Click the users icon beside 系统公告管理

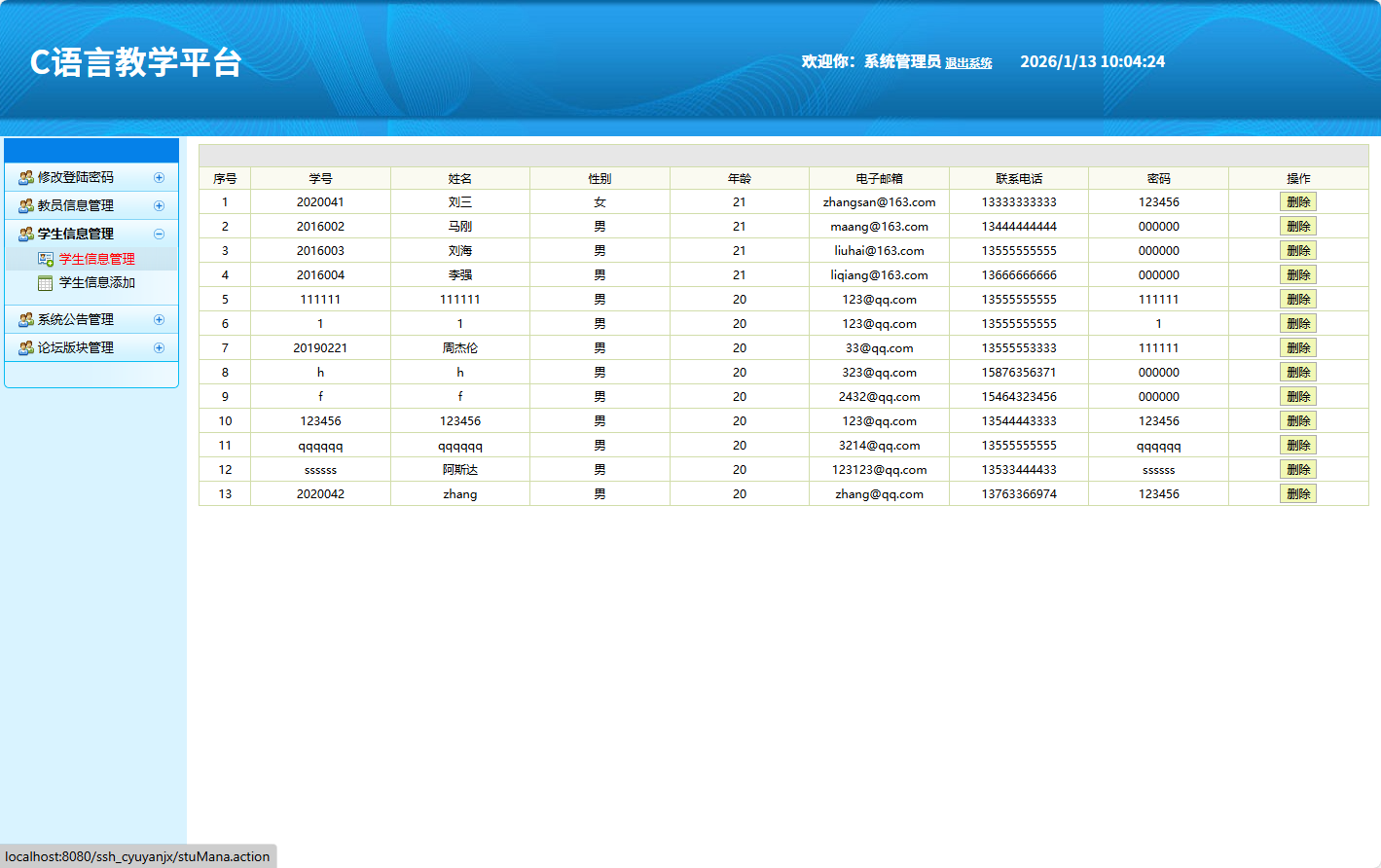point(26,320)
